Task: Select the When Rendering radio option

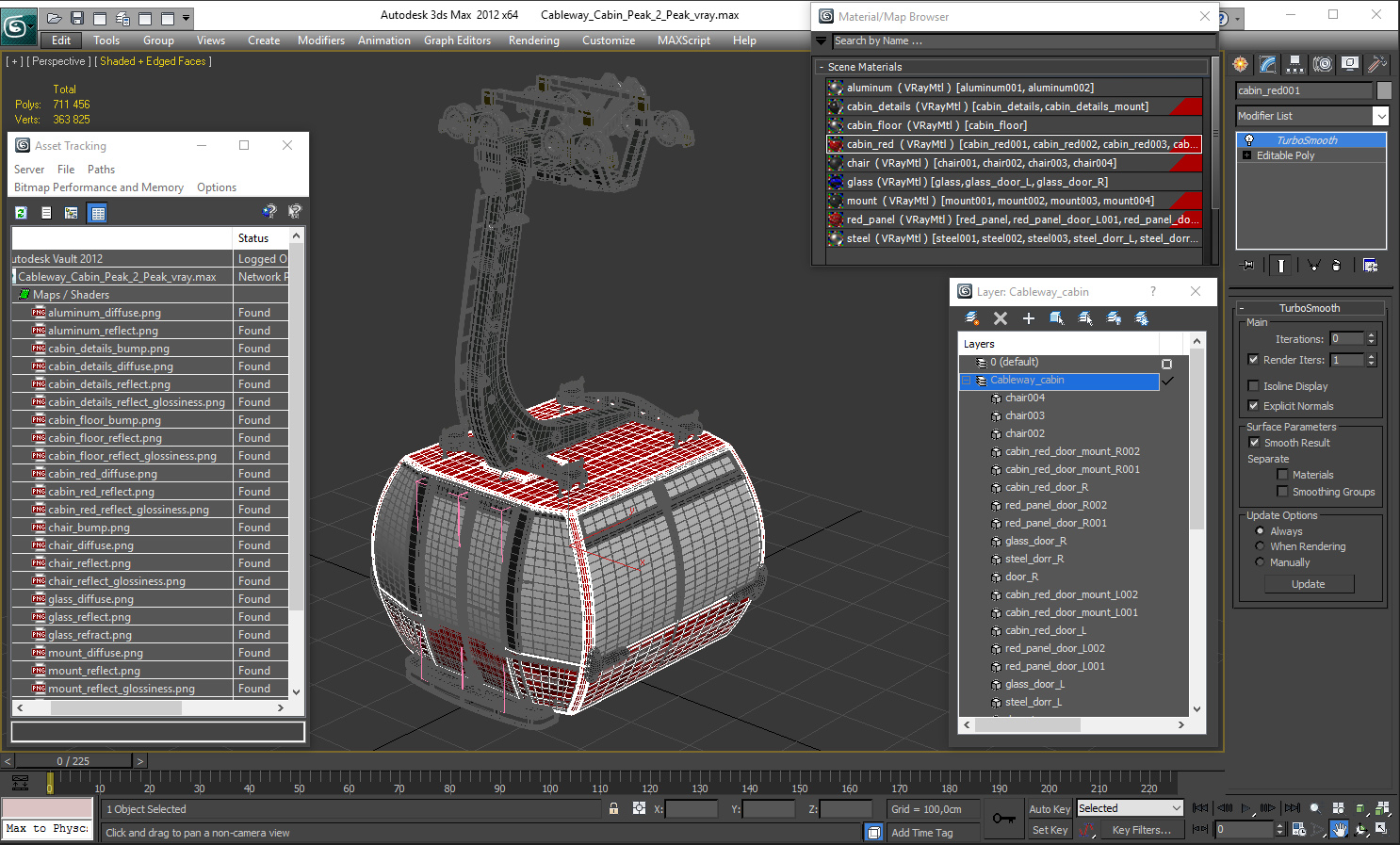Action: click(x=1260, y=546)
